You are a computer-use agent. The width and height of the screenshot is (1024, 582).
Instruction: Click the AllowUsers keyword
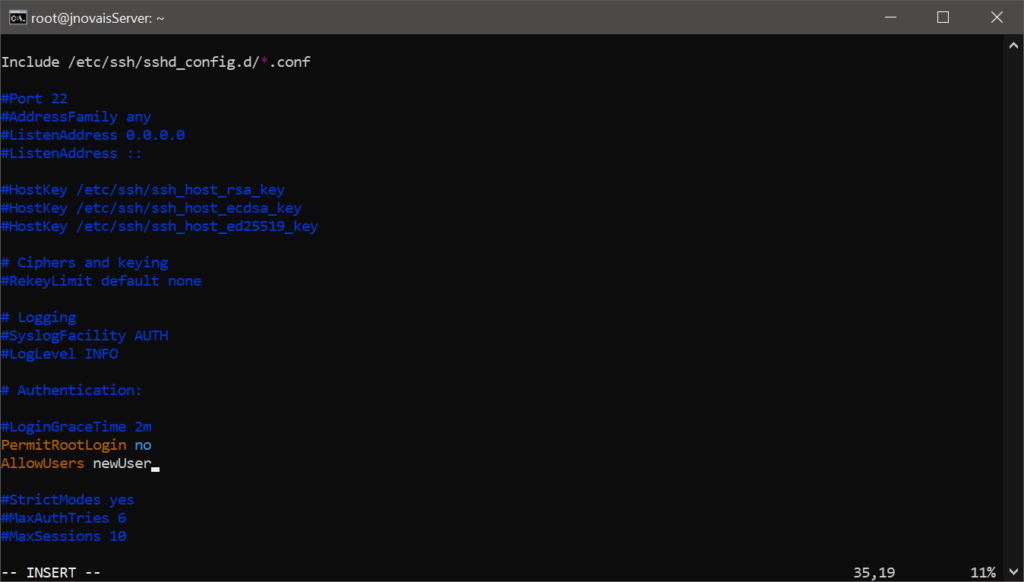(x=42, y=464)
